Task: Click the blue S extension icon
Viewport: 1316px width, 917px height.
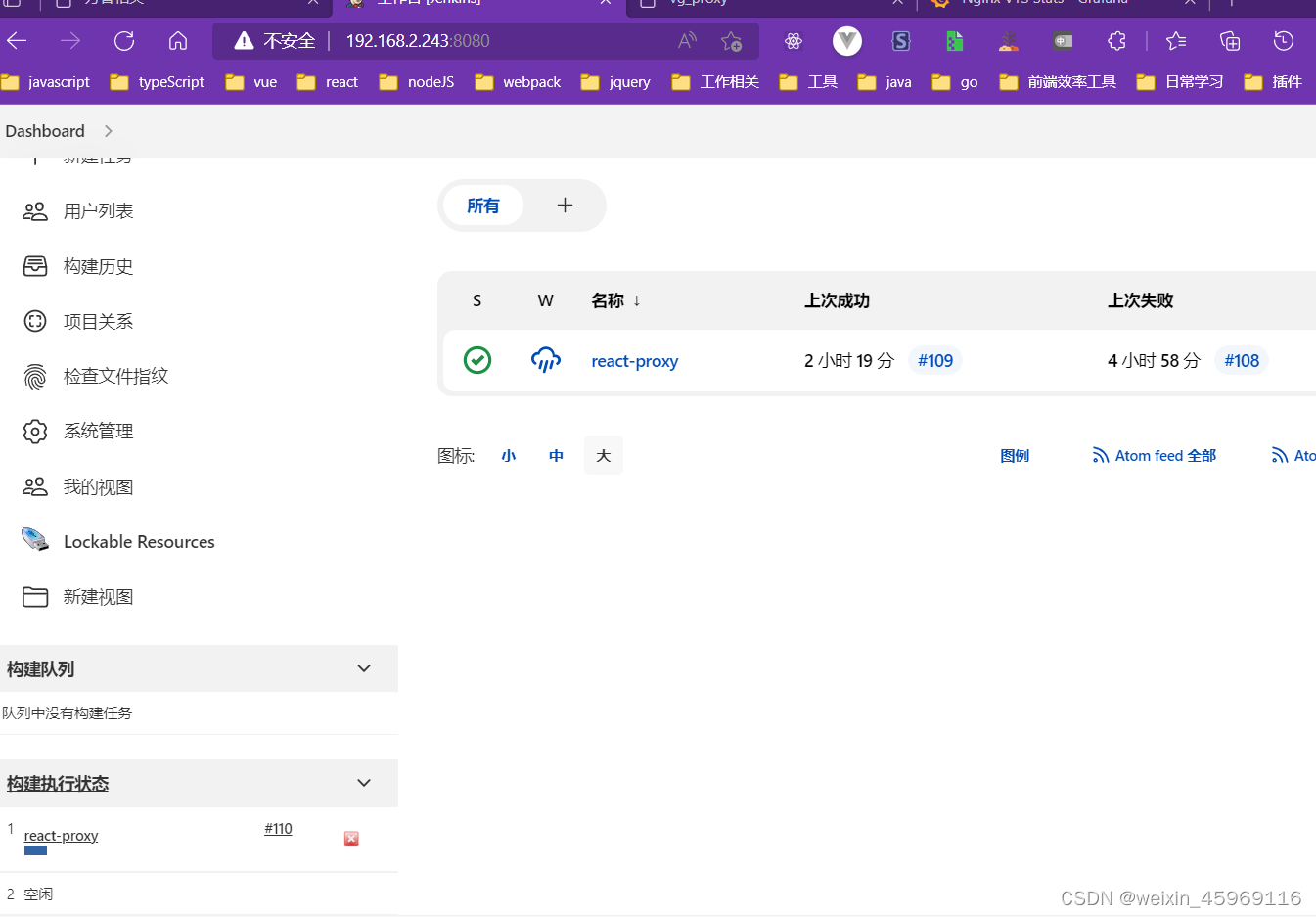Action: [901, 41]
